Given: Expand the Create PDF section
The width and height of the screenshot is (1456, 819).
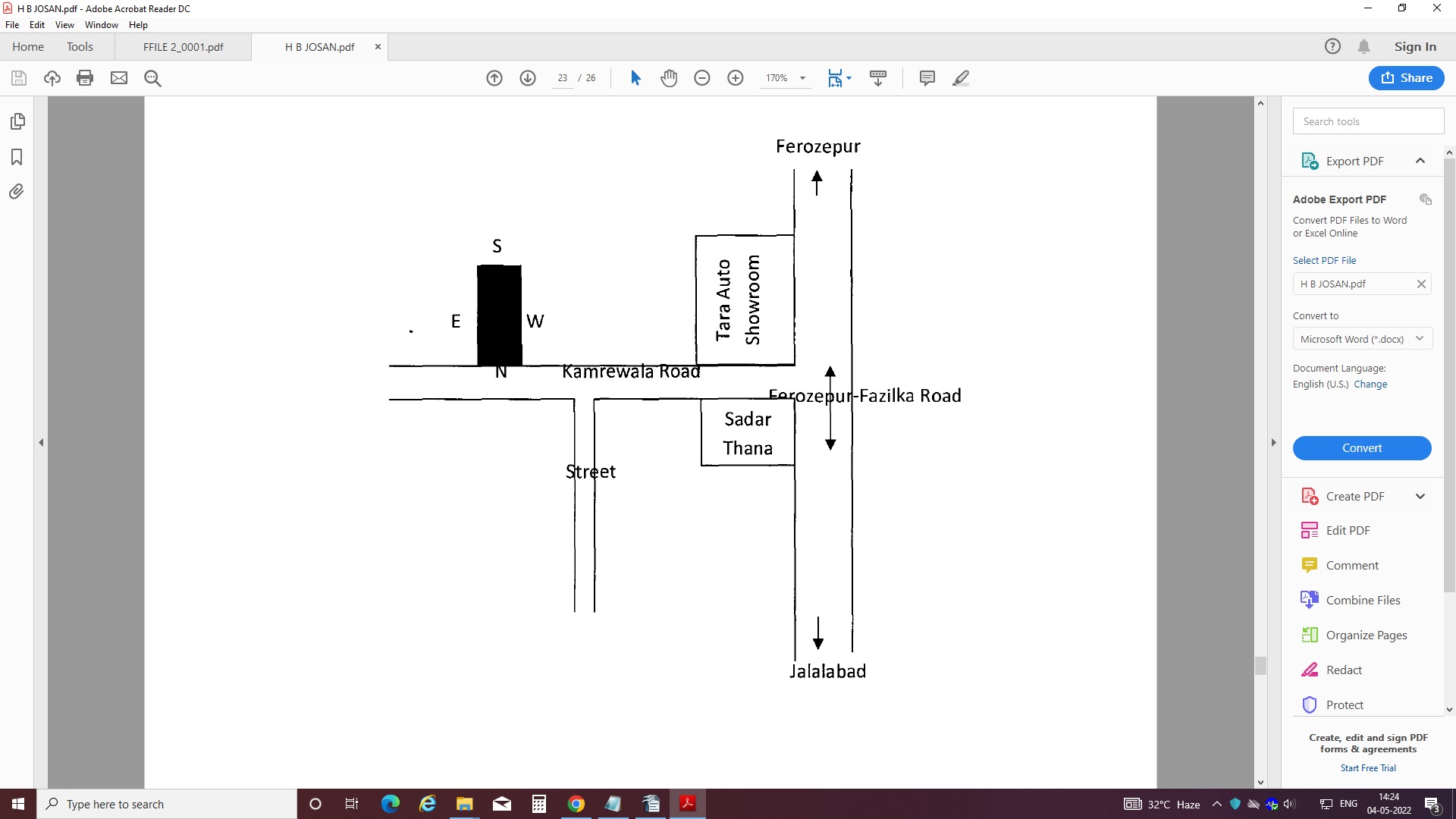Looking at the screenshot, I should coord(1420,497).
